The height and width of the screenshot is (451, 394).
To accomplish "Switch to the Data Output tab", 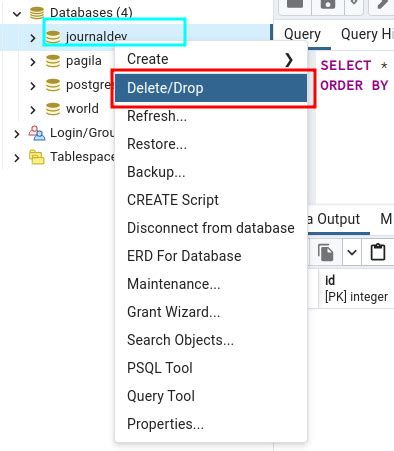I will point(334,219).
